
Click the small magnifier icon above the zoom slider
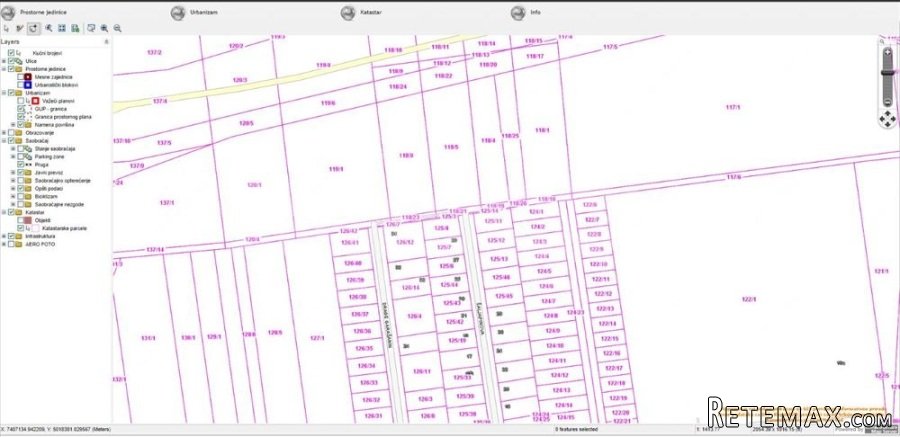point(883,41)
